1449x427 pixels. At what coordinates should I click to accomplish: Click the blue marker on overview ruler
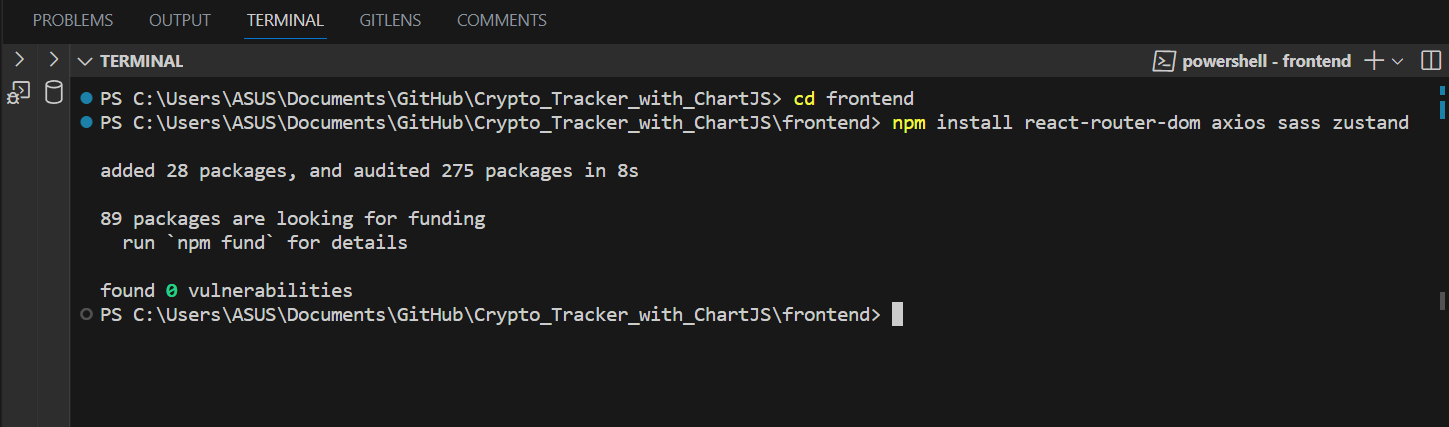[1442, 102]
